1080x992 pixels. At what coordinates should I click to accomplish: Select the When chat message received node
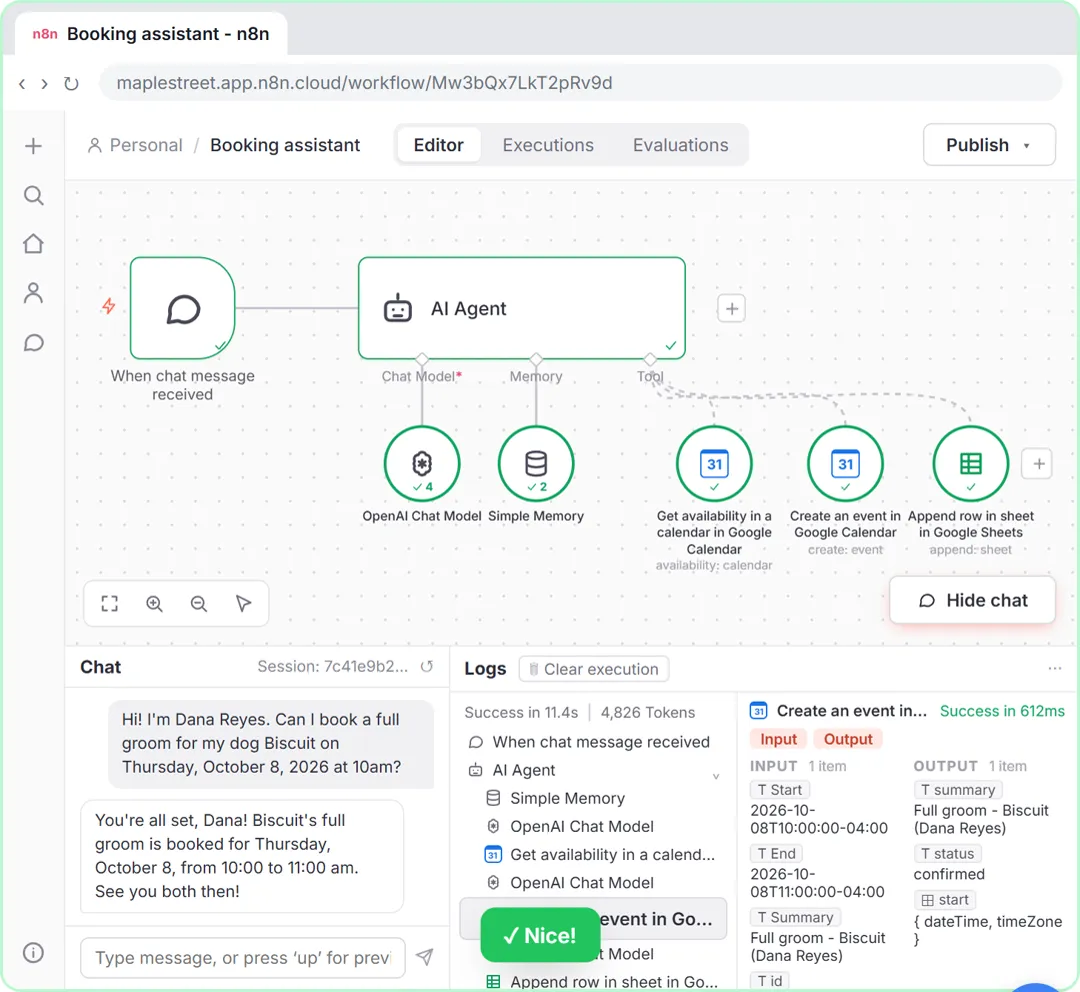183,308
